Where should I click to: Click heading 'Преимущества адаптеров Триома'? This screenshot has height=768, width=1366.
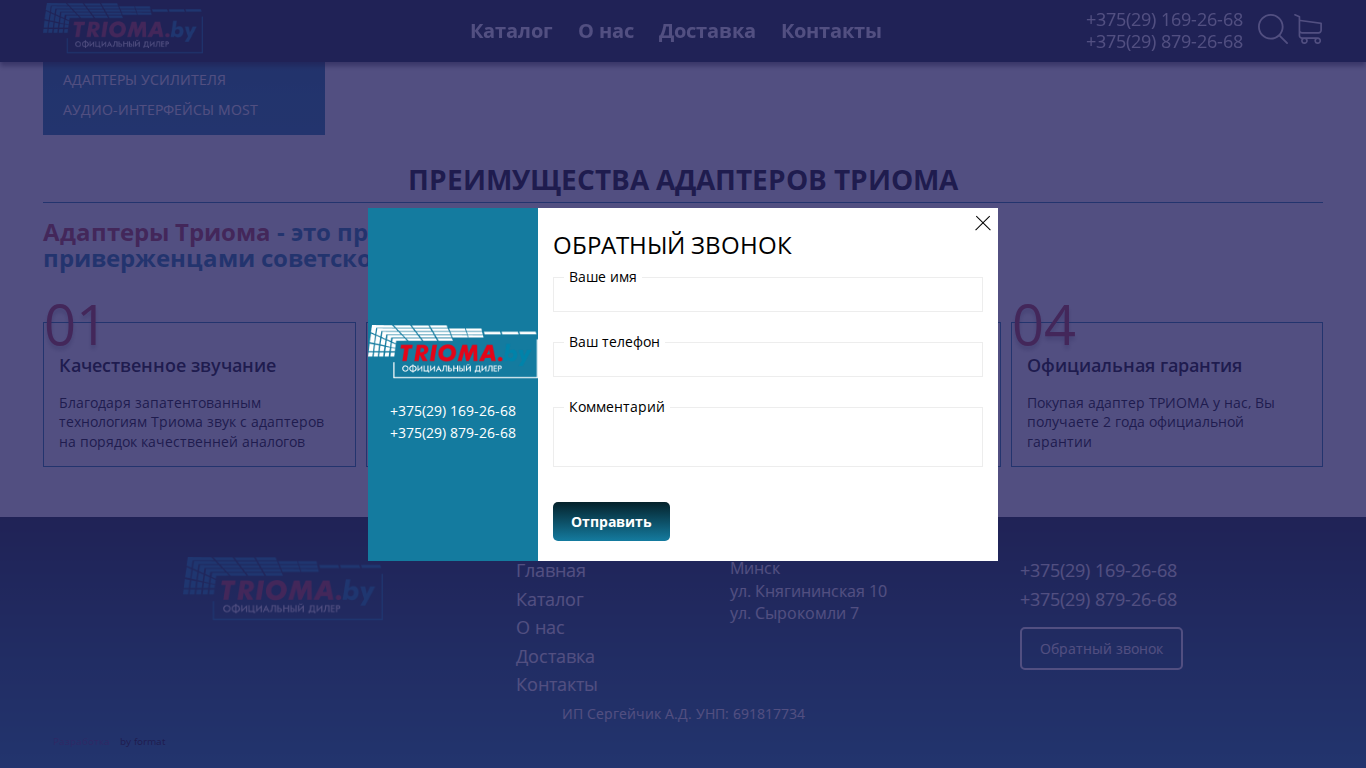click(683, 181)
